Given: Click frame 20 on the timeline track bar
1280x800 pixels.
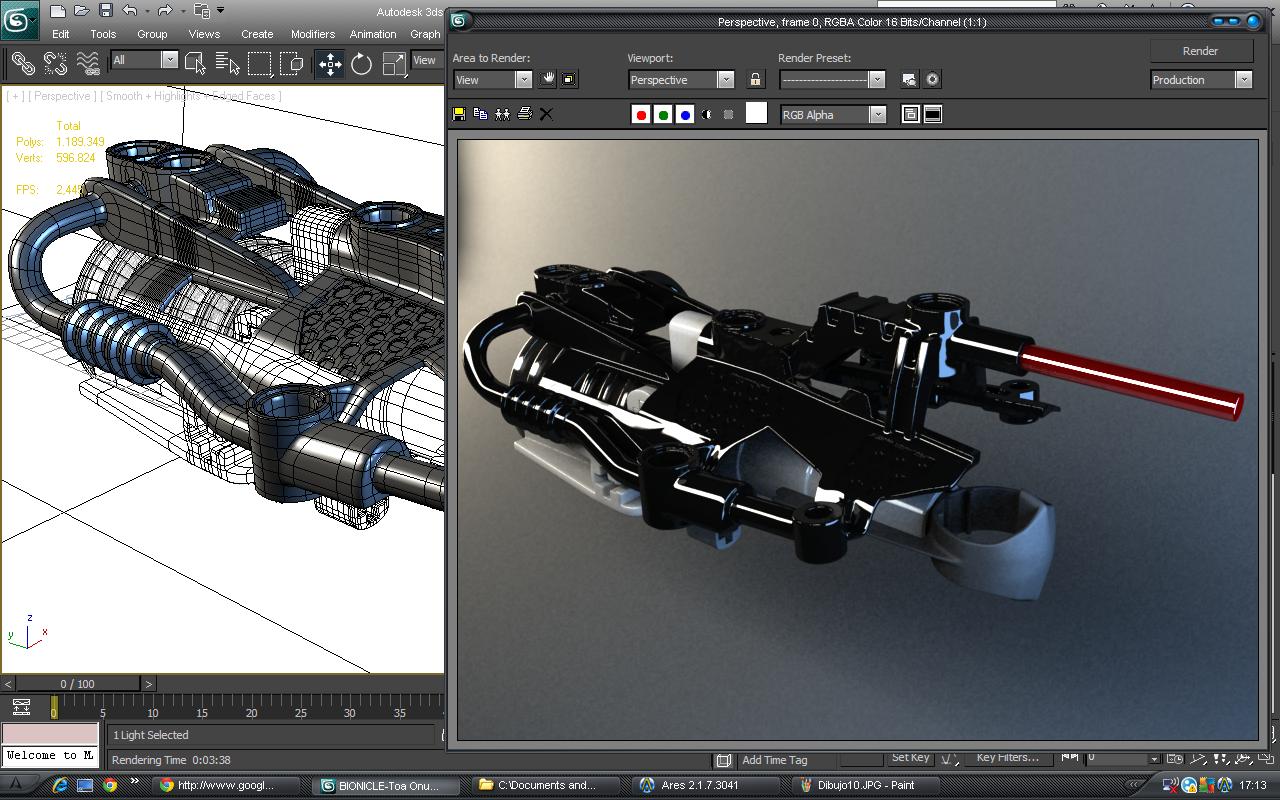Looking at the screenshot, I should (x=251, y=707).
